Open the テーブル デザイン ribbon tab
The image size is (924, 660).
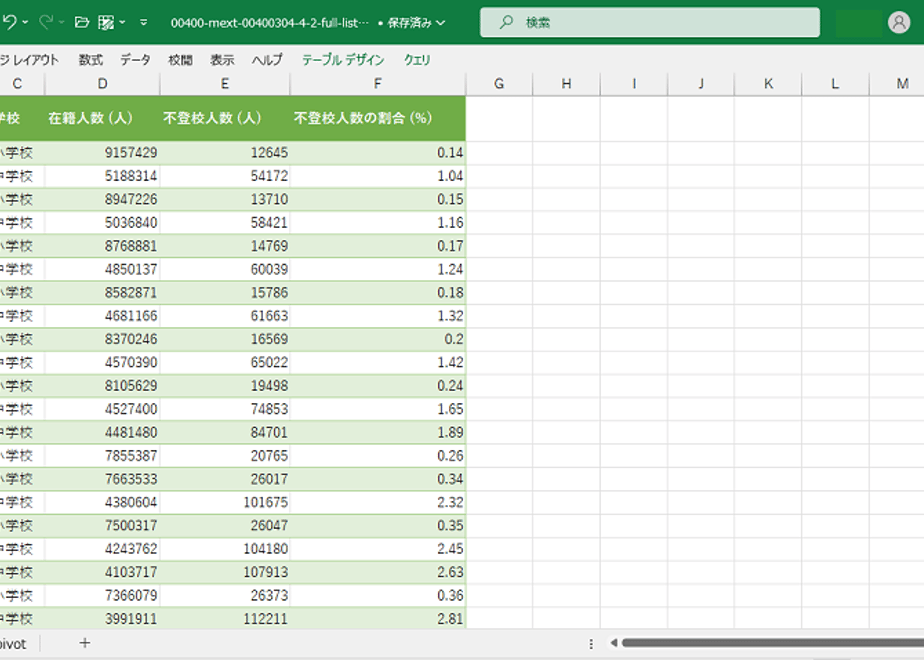(343, 60)
